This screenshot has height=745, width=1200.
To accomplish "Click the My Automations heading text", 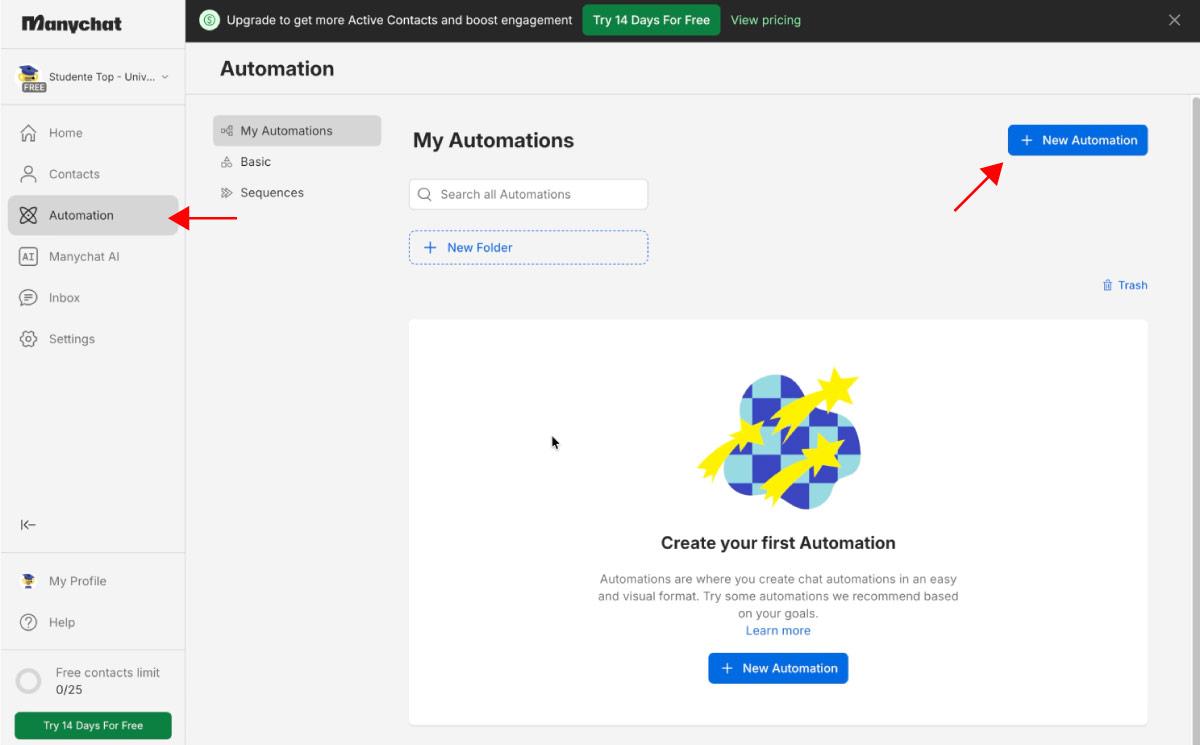I will [493, 141].
